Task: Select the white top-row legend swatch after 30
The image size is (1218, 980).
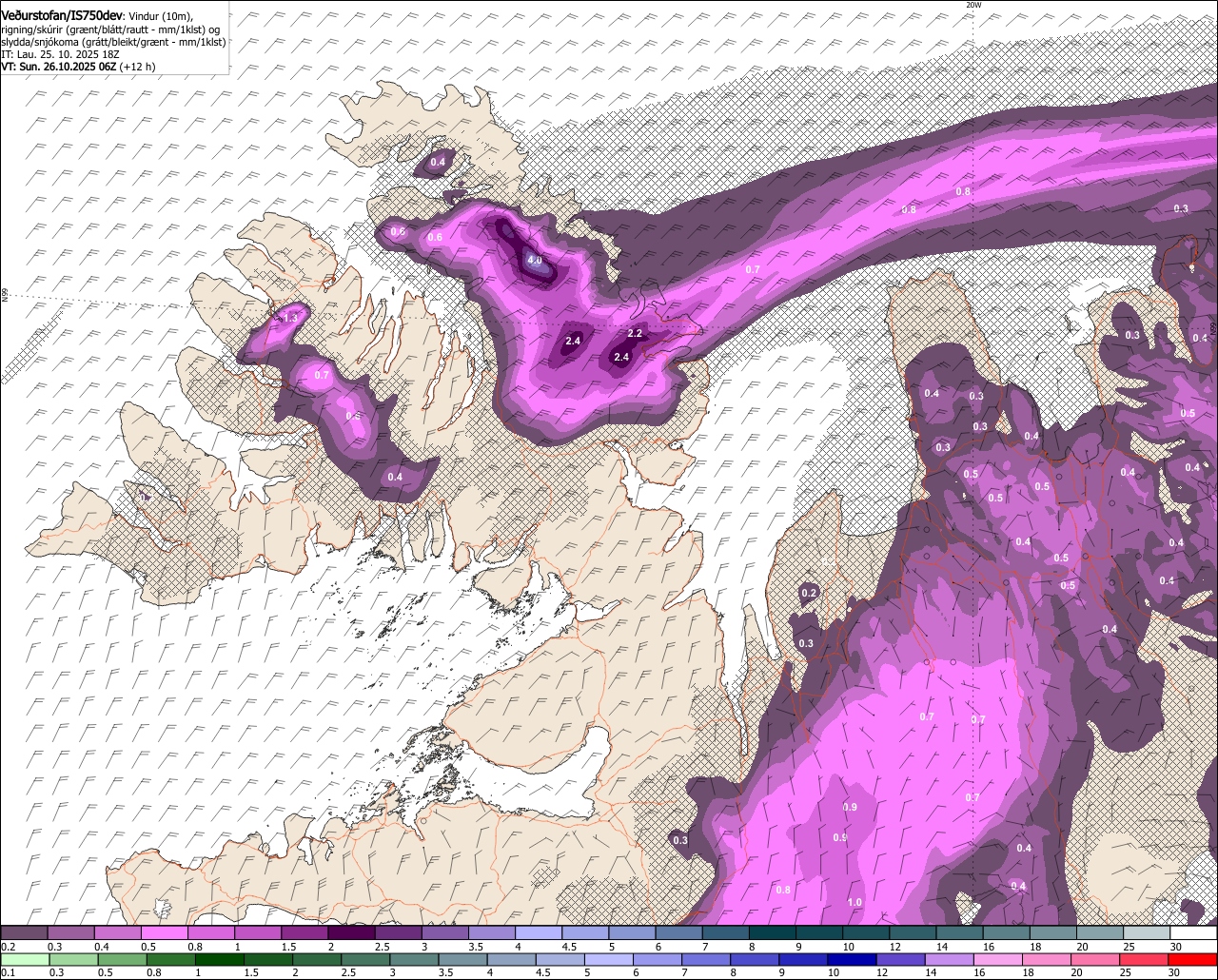Action: tap(1193, 932)
